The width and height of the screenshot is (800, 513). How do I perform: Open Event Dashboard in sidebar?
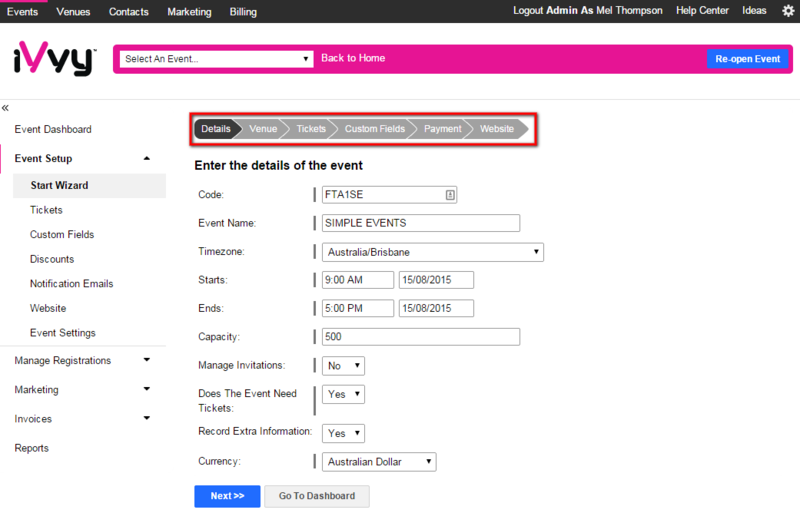pyautogui.click(x=53, y=130)
